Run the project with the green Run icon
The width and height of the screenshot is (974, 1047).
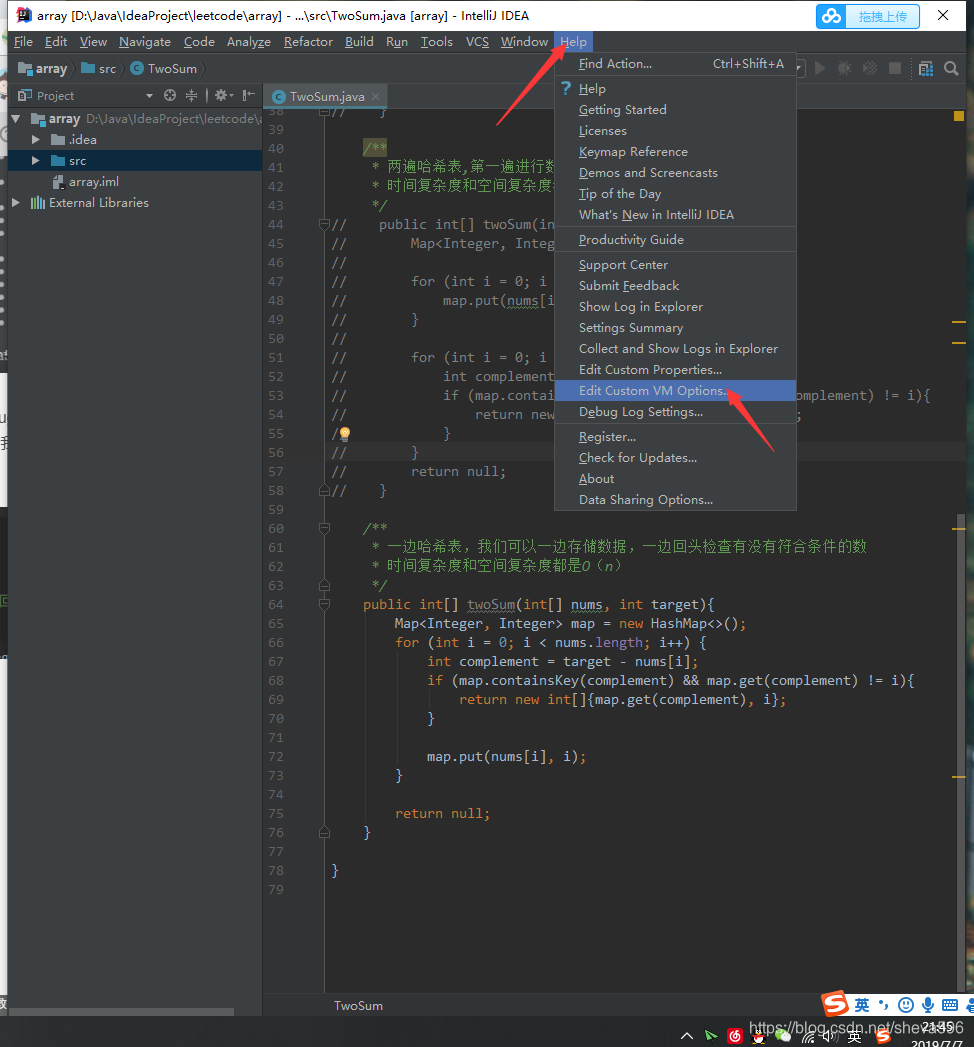tap(820, 68)
